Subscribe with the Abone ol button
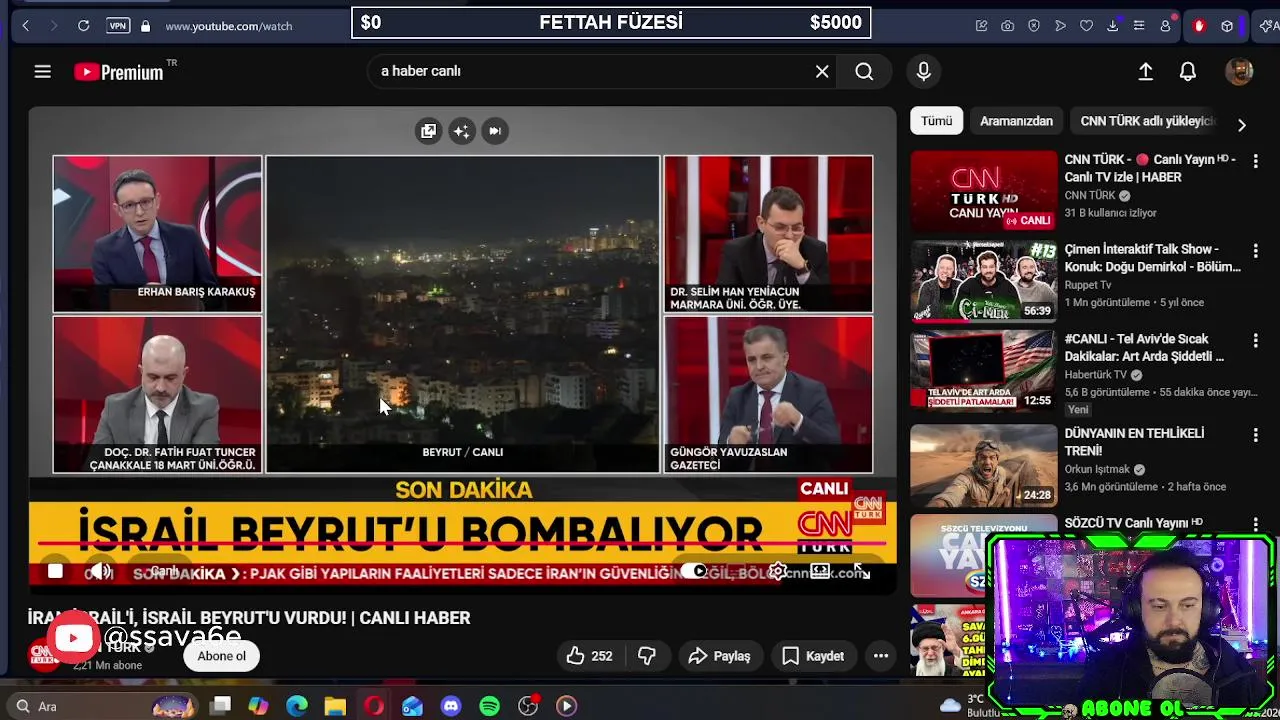 point(221,656)
